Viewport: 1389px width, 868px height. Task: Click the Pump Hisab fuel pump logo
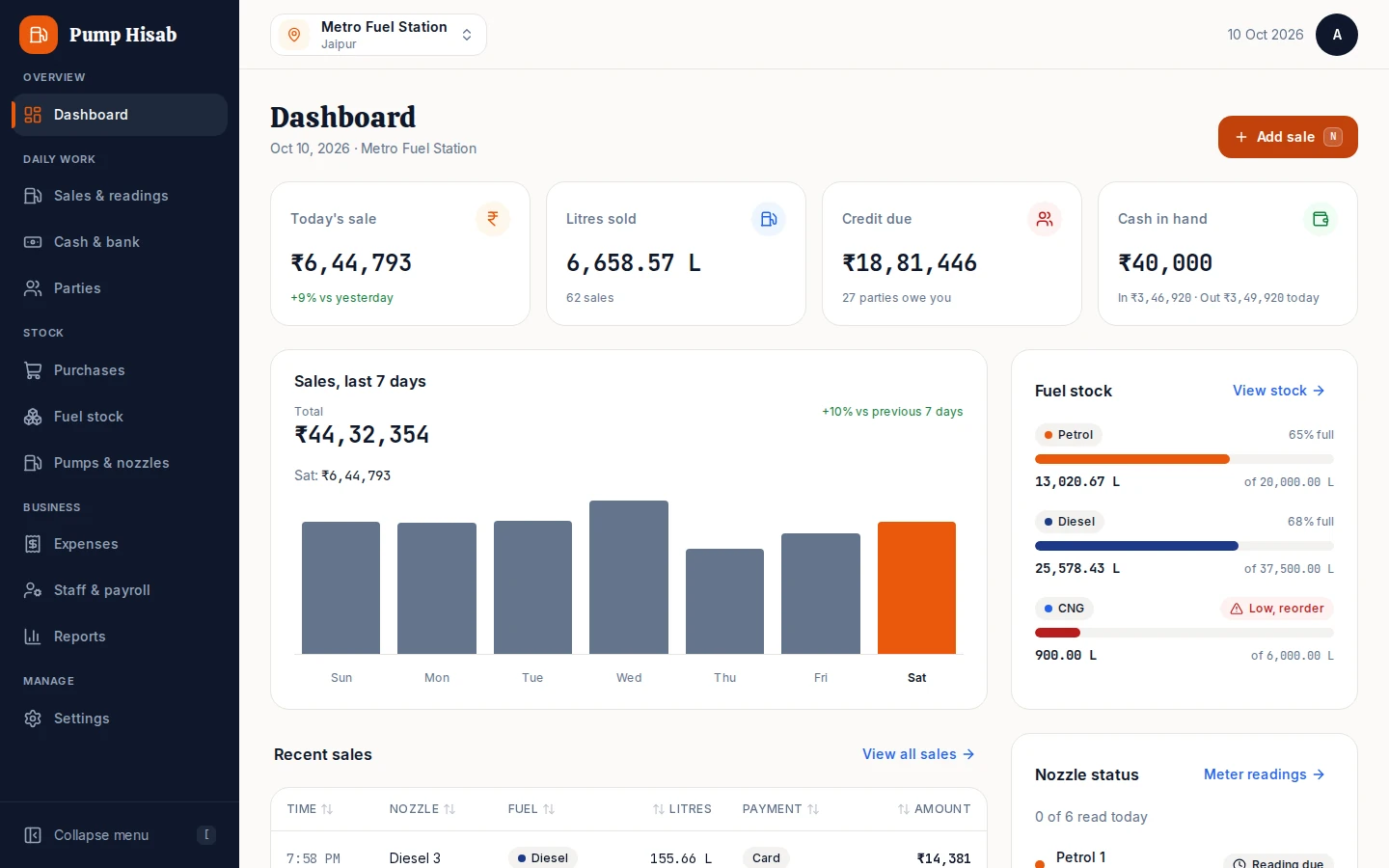point(39,35)
